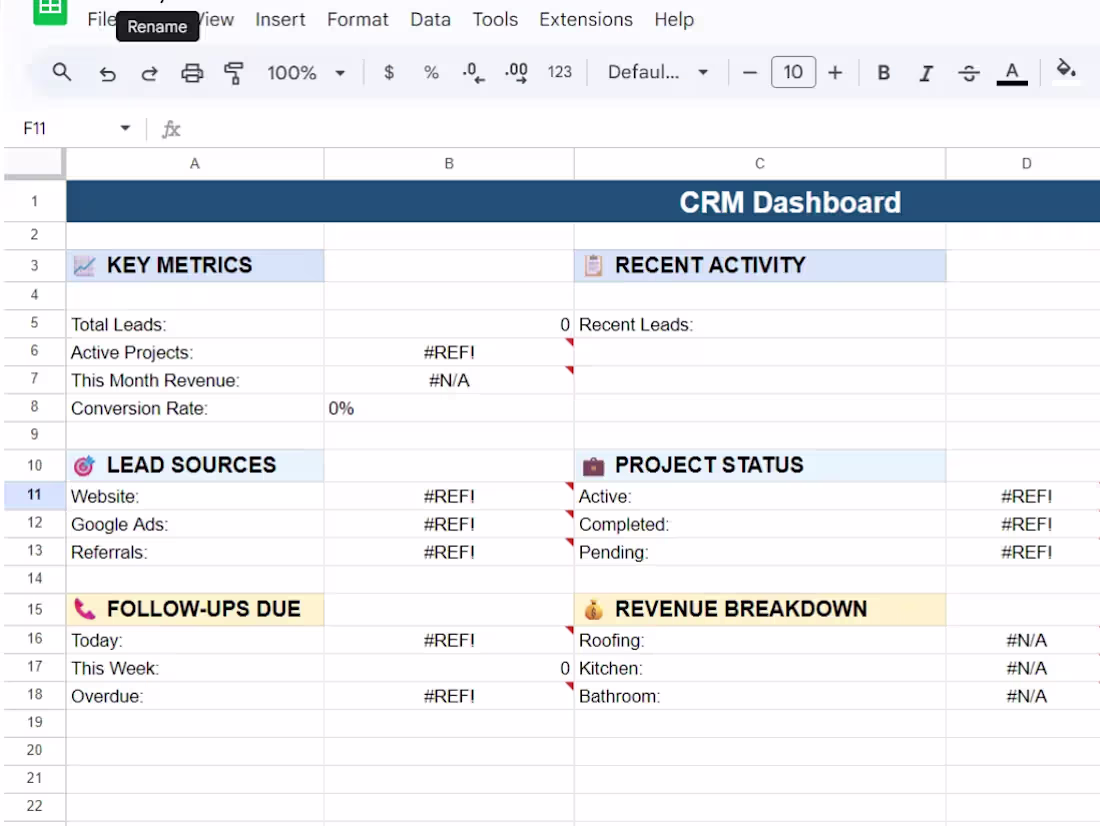Format as currency with dollar icon
The image size is (1100, 826).
point(389,72)
